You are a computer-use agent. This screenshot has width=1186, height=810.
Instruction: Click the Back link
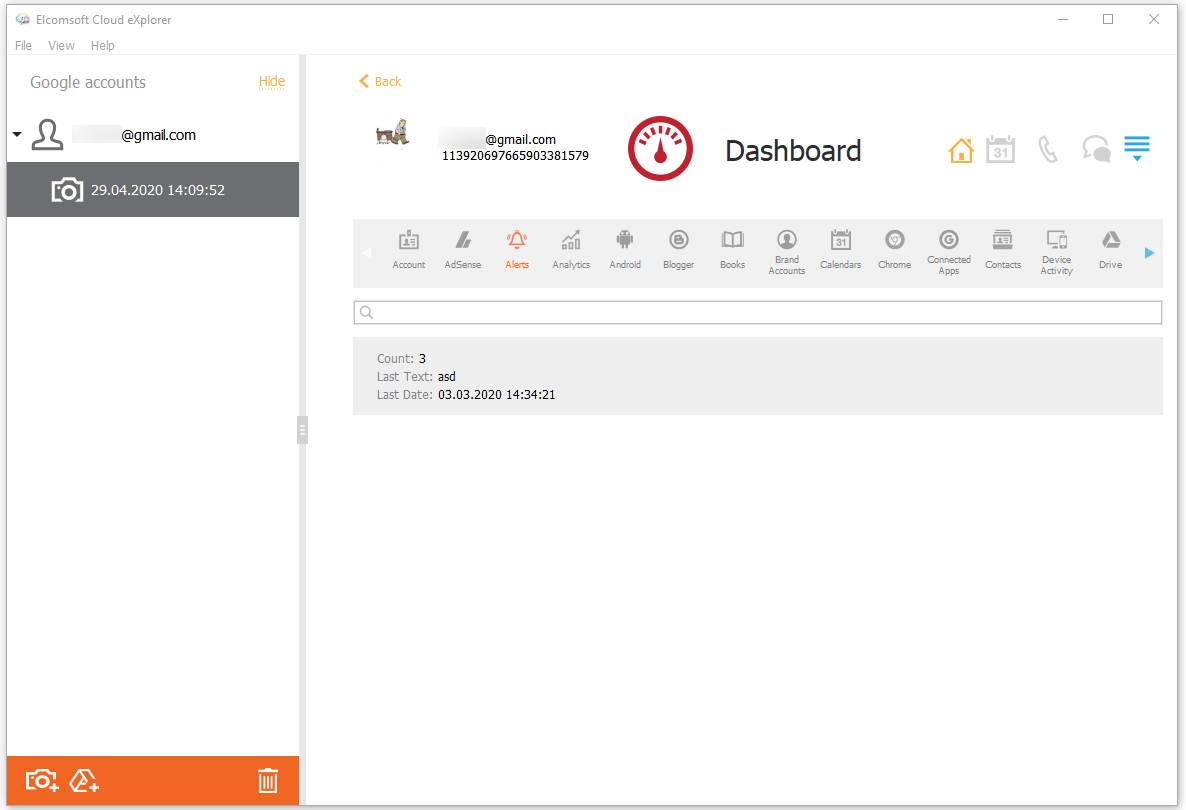[x=380, y=81]
